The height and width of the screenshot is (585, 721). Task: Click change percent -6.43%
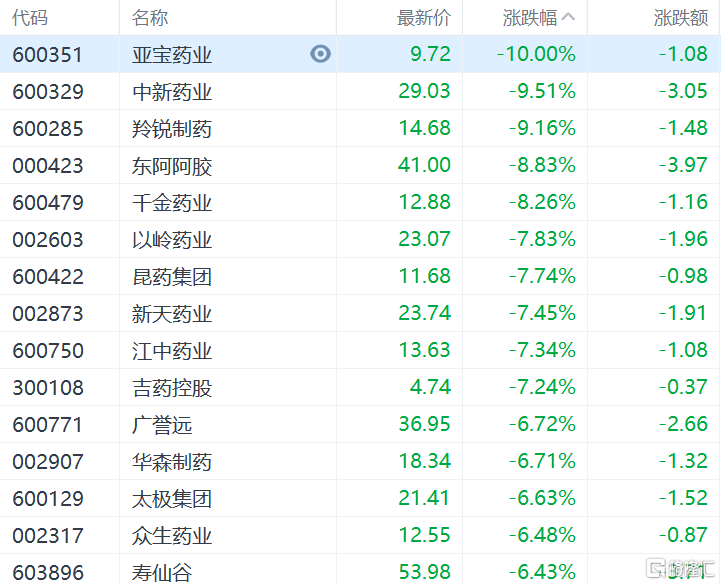(x=542, y=572)
